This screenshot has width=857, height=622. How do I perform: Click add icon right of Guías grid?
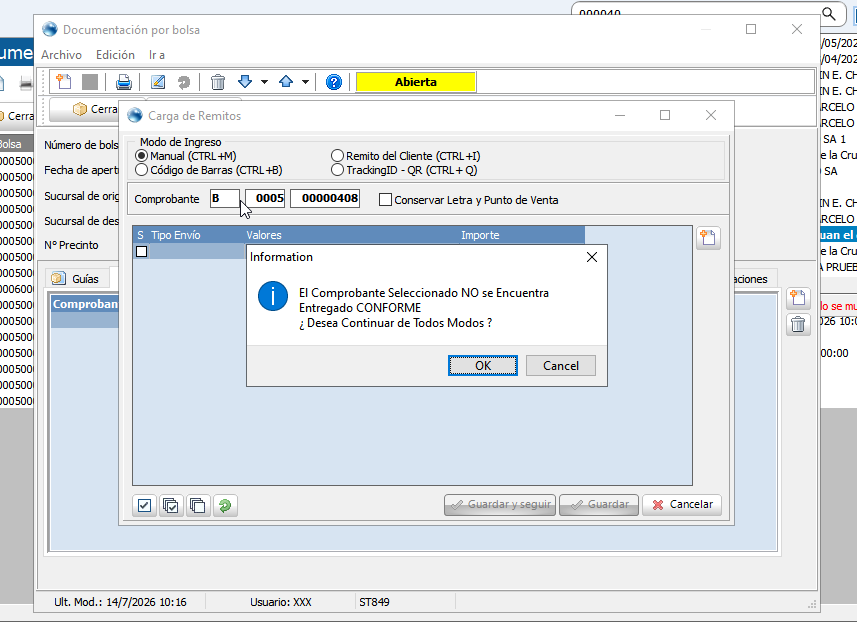798,298
